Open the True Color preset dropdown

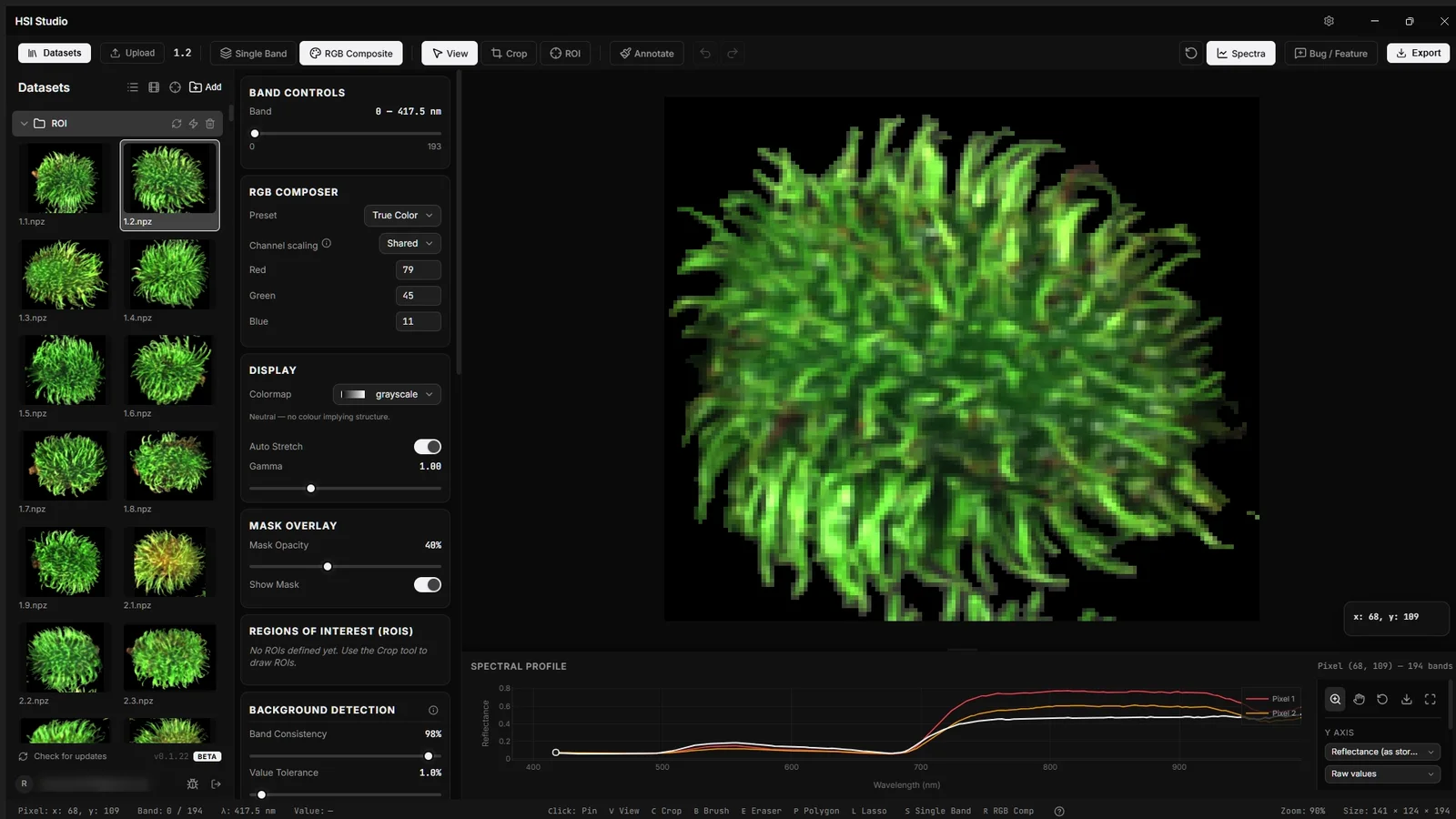402,216
